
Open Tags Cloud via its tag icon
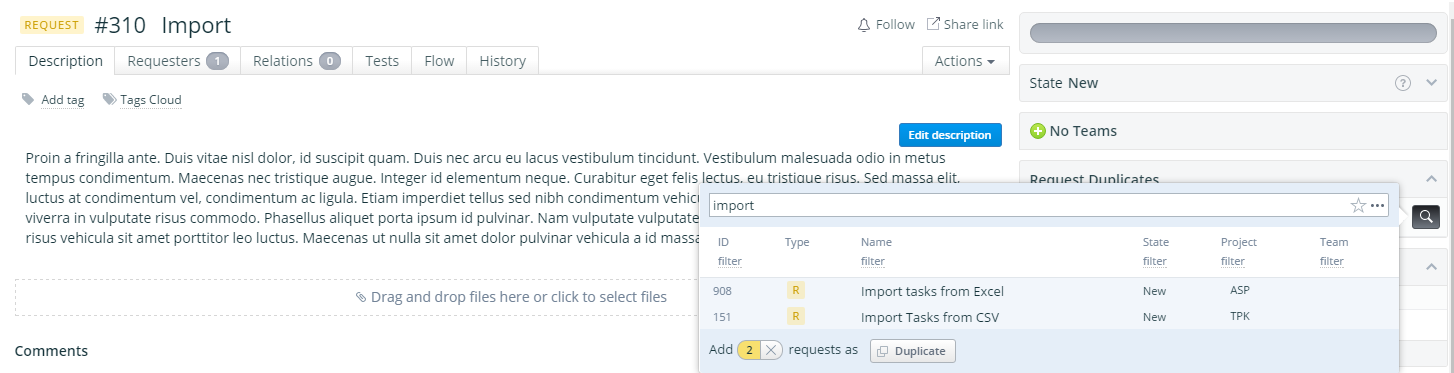coord(108,99)
